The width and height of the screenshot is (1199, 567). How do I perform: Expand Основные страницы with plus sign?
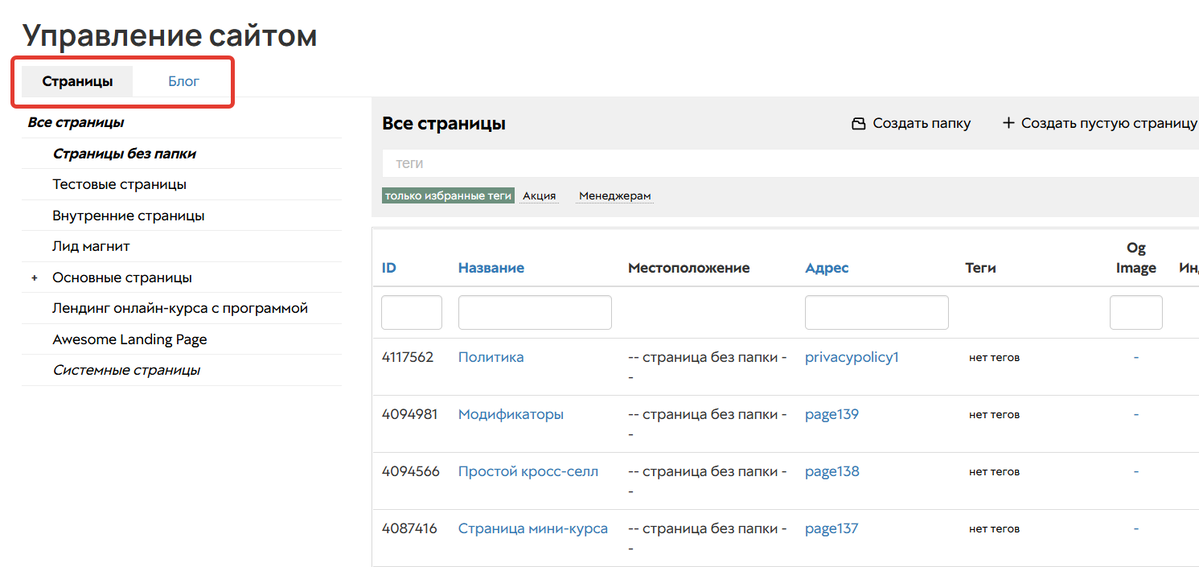point(34,278)
